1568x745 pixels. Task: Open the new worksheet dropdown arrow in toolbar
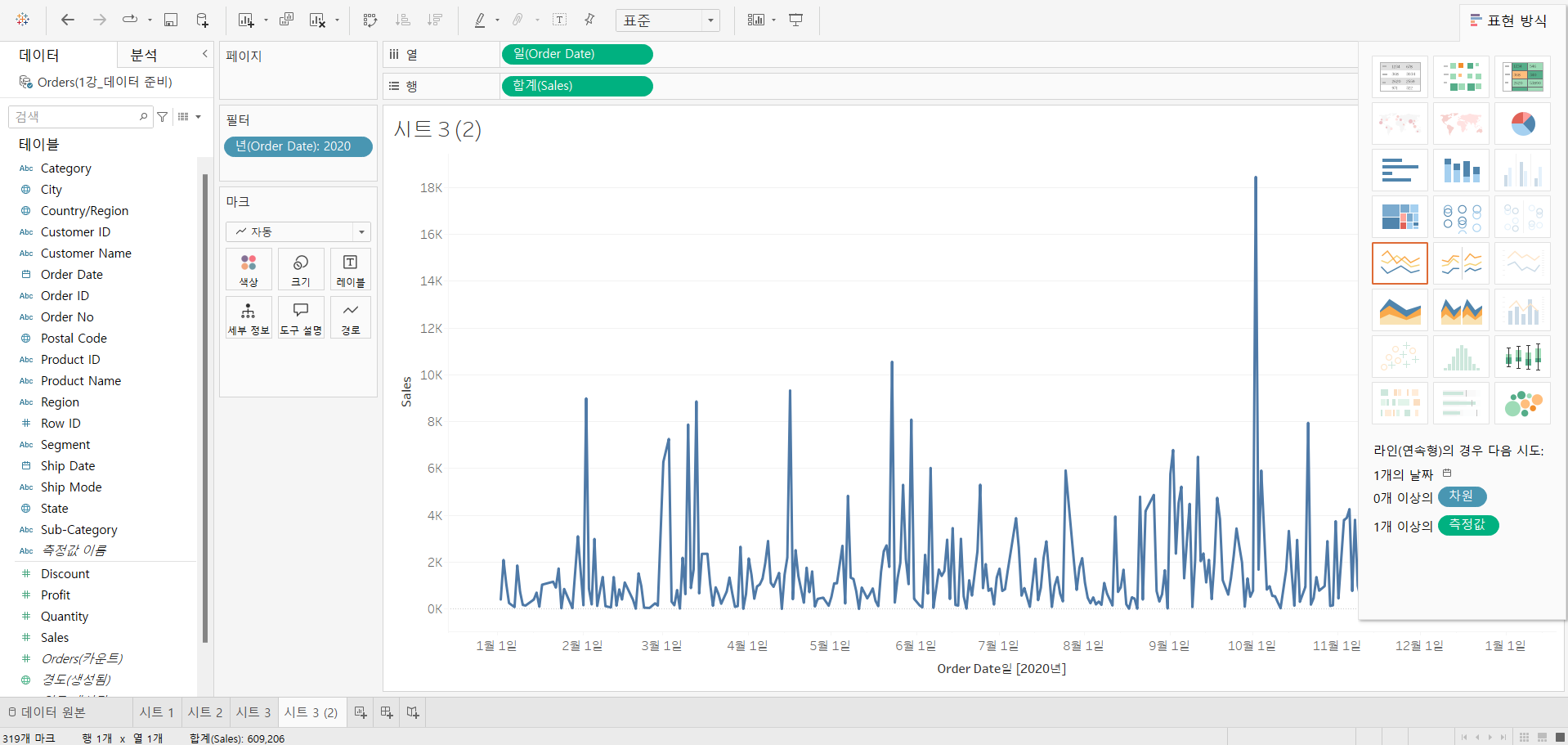(266, 20)
